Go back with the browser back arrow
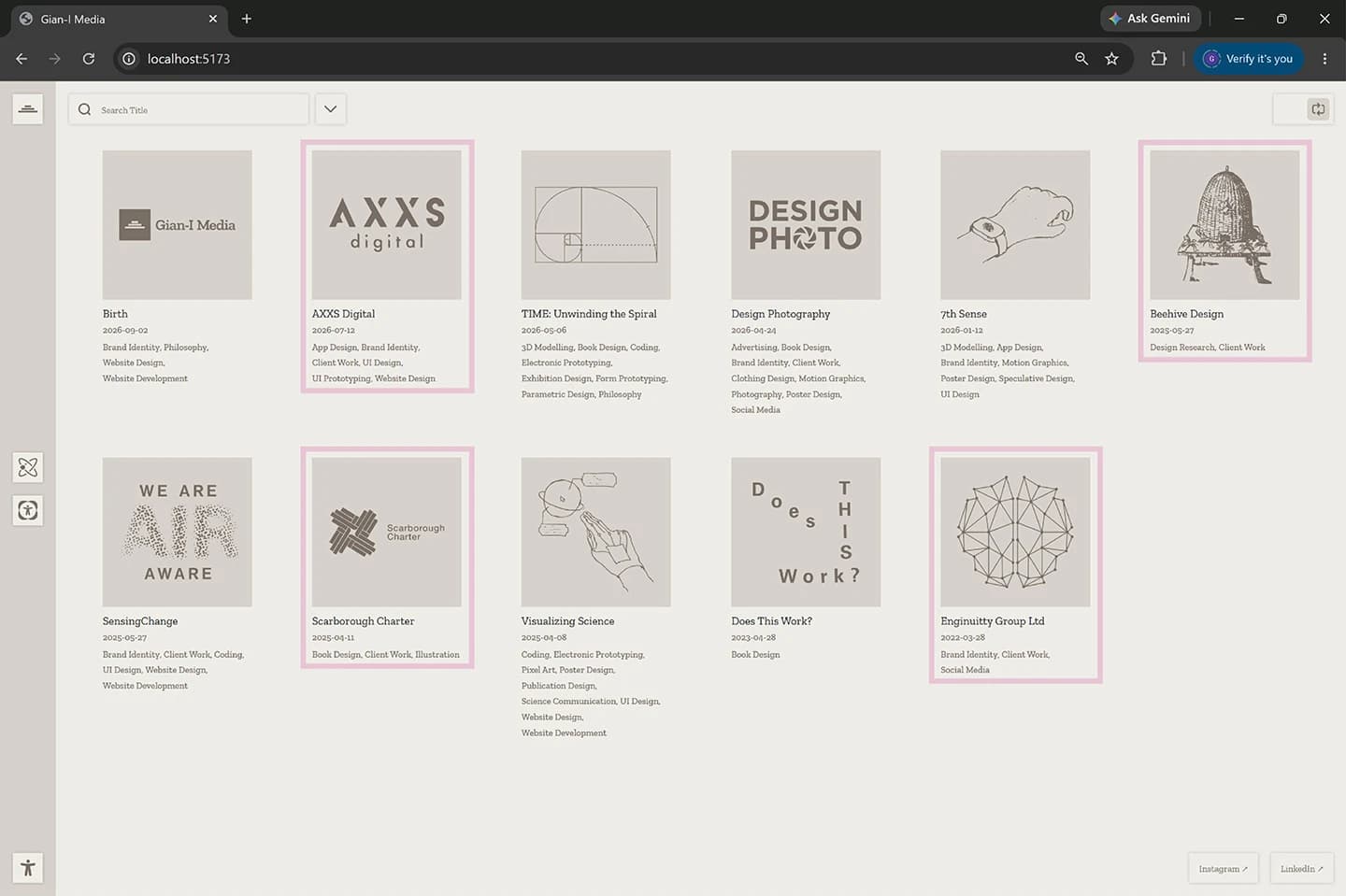Image resolution: width=1346 pixels, height=896 pixels. coord(21,58)
